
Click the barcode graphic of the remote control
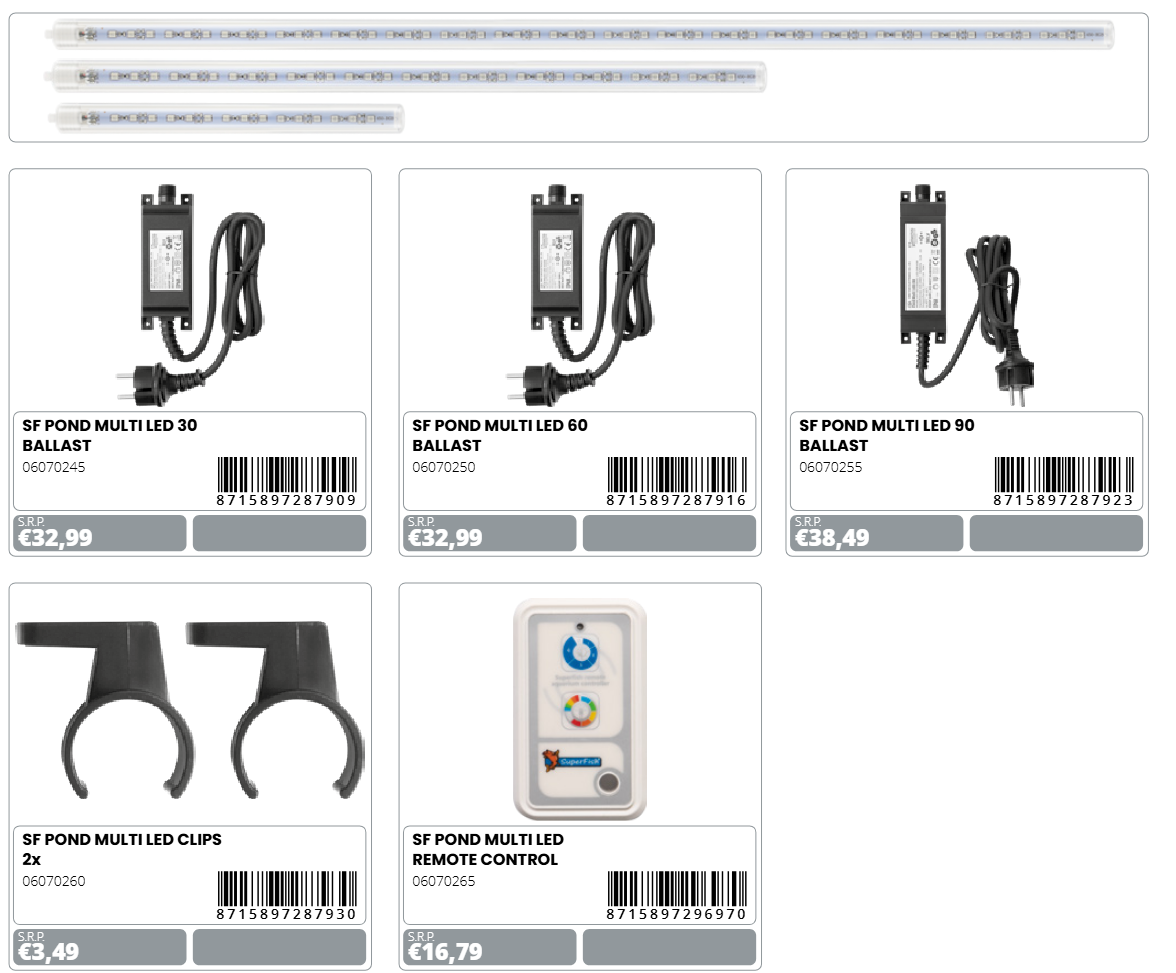(677, 889)
